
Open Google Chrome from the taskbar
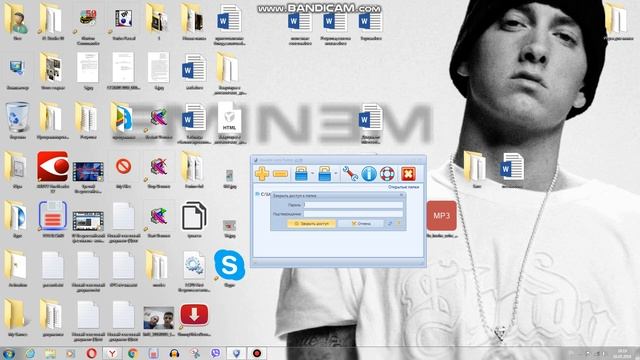(133, 353)
